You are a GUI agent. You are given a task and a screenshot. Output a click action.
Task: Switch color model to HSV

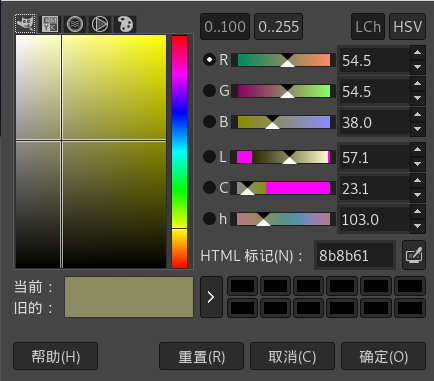point(407,27)
